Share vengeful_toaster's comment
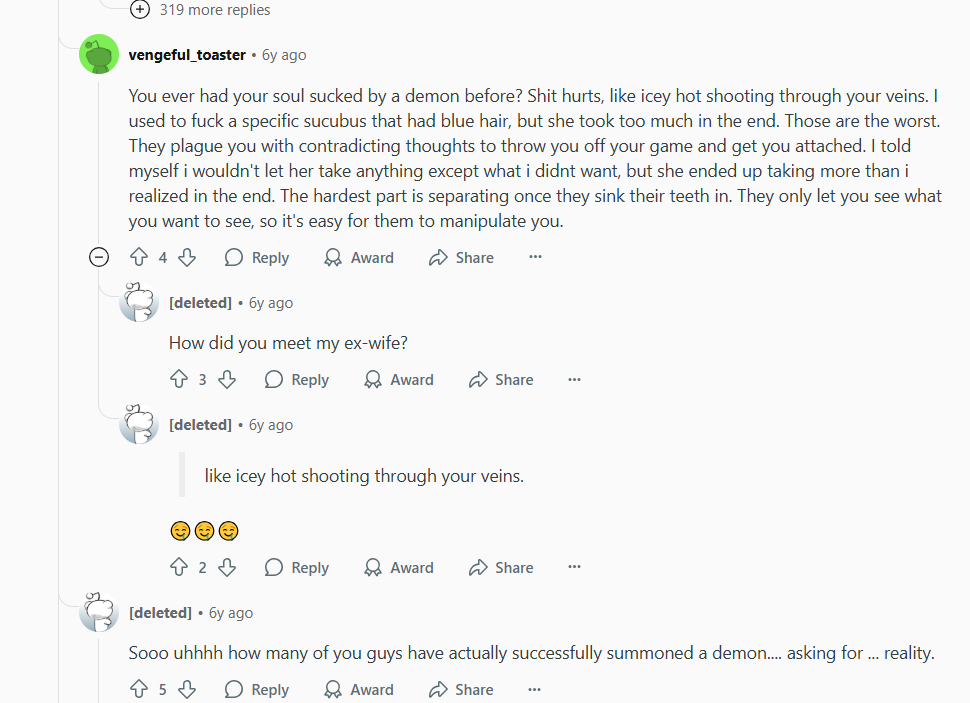The width and height of the screenshot is (970, 703). point(461,258)
